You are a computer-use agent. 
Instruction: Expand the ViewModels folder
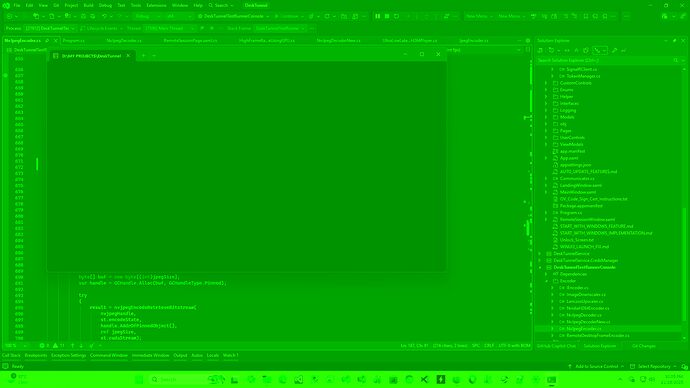click(546, 144)
